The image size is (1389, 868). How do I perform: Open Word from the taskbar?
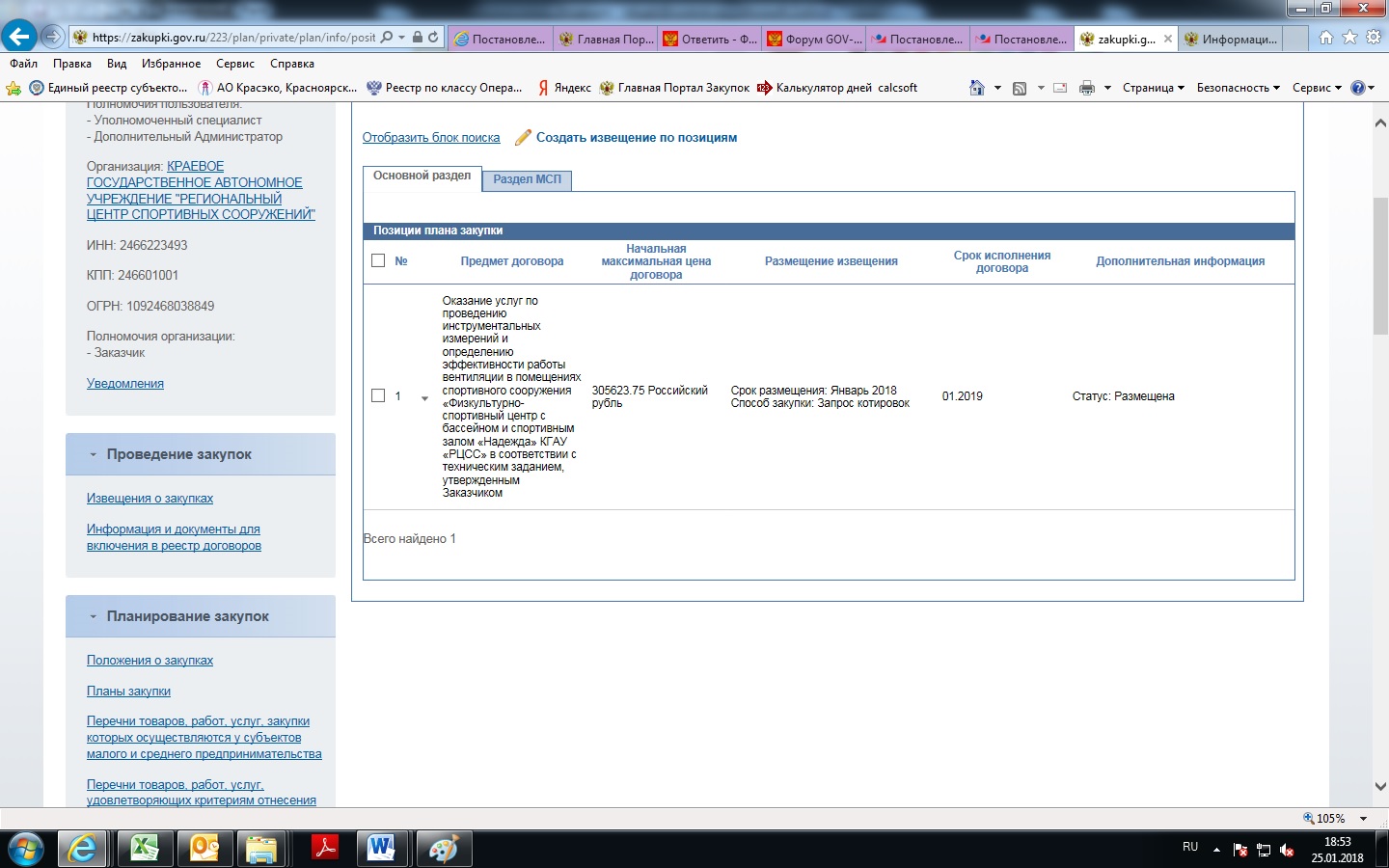coord(382,849)
